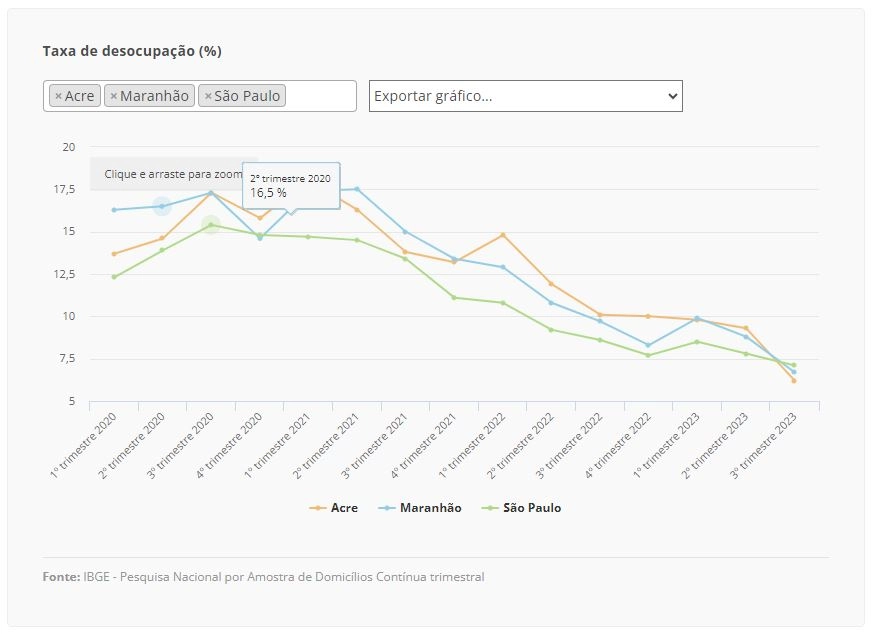Remove the Maranhão tag with its x
Viewport: 873px width, 634px height.
(x=114, y=96)
